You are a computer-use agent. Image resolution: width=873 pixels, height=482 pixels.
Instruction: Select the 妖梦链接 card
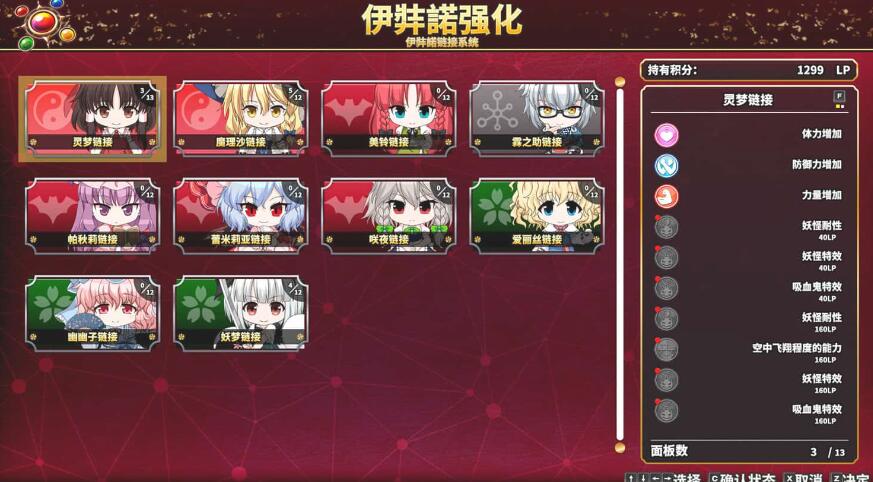click(241, 313)
